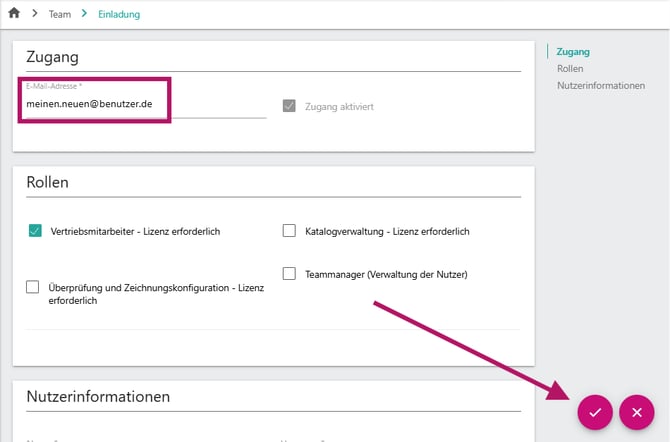Enable Katalogverwaltung role checkbox
Viewport: 670px width, 442px height.
pos(289,230)
